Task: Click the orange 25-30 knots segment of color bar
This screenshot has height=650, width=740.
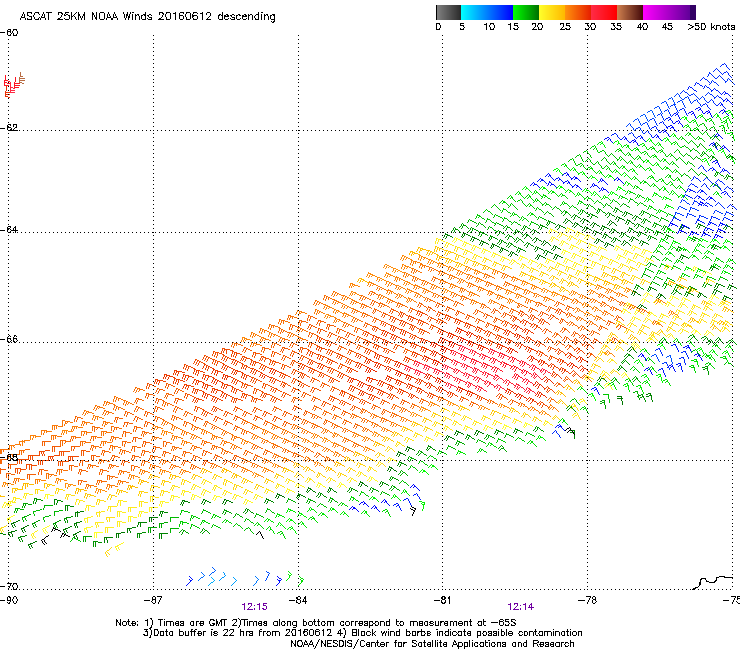Action: 578,12
